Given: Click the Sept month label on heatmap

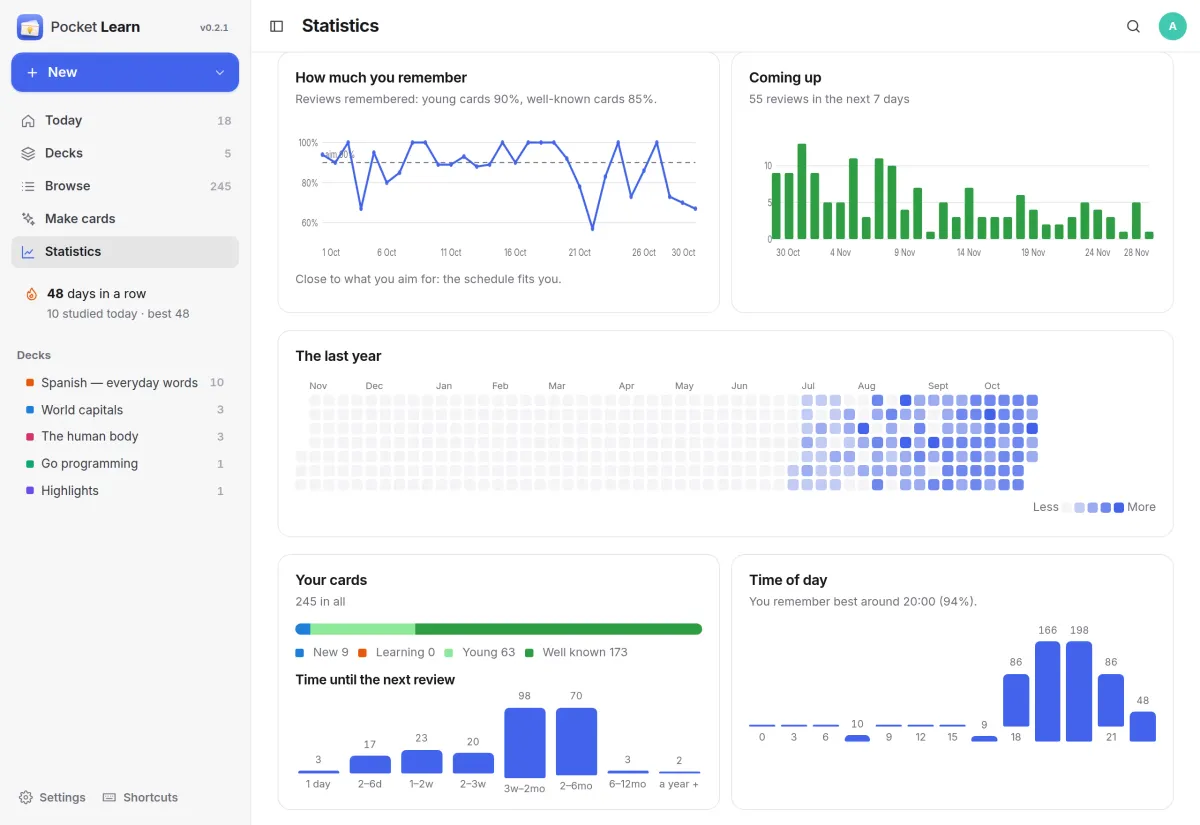Looking at the screenshot, I should [938, 385].
